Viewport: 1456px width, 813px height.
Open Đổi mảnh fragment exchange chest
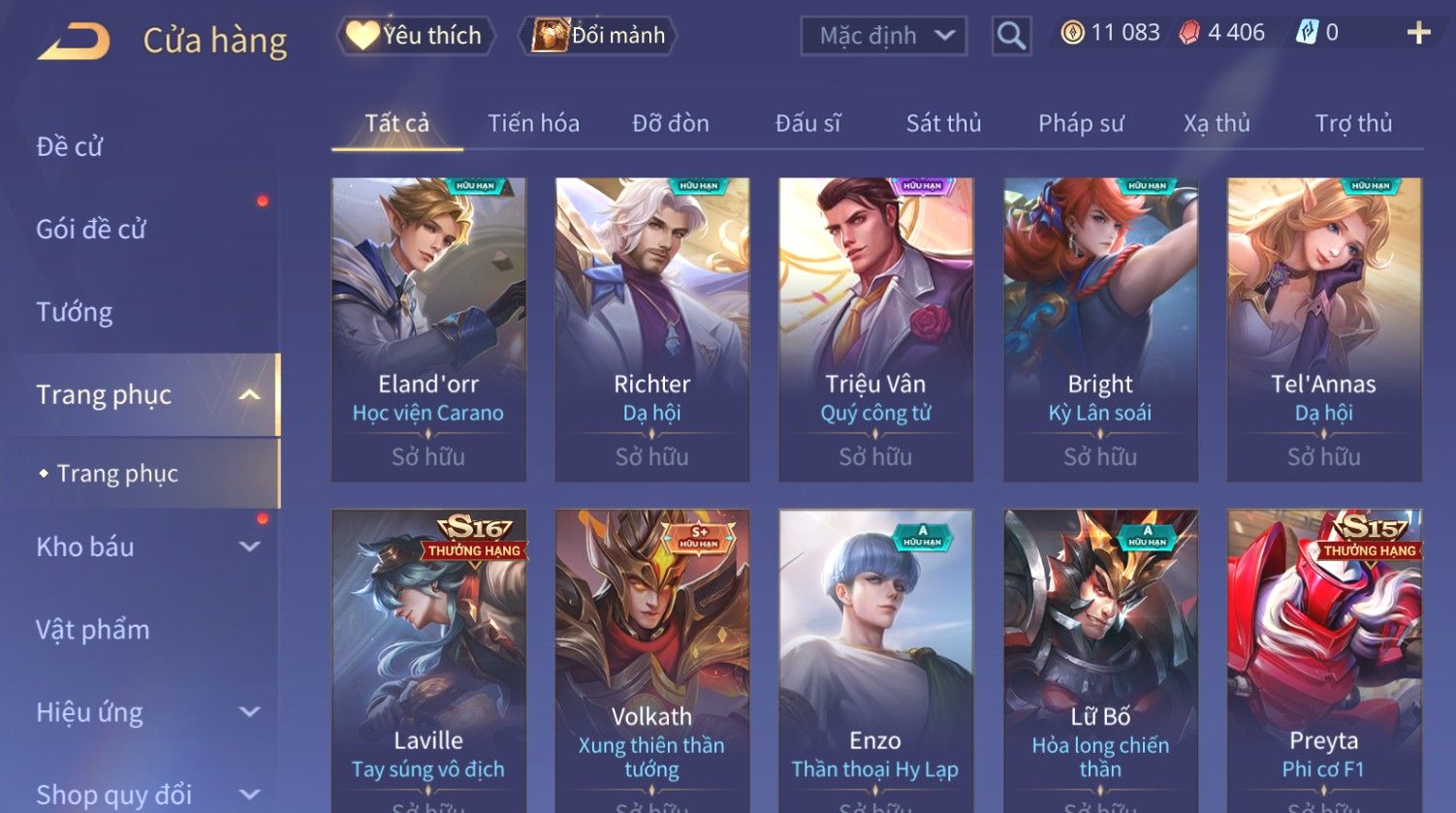pos(597,36)
